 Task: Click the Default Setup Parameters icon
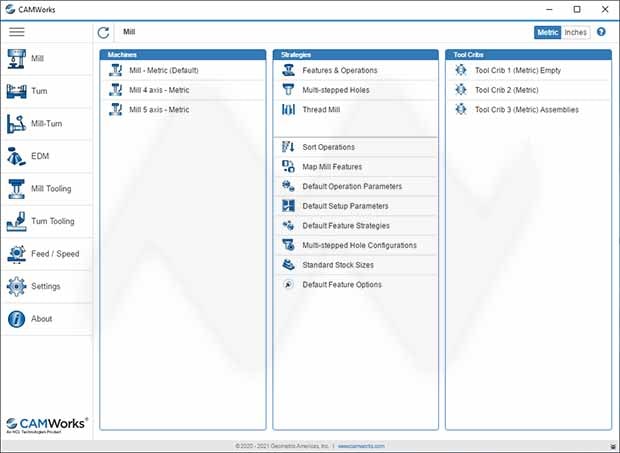[288, 206]
